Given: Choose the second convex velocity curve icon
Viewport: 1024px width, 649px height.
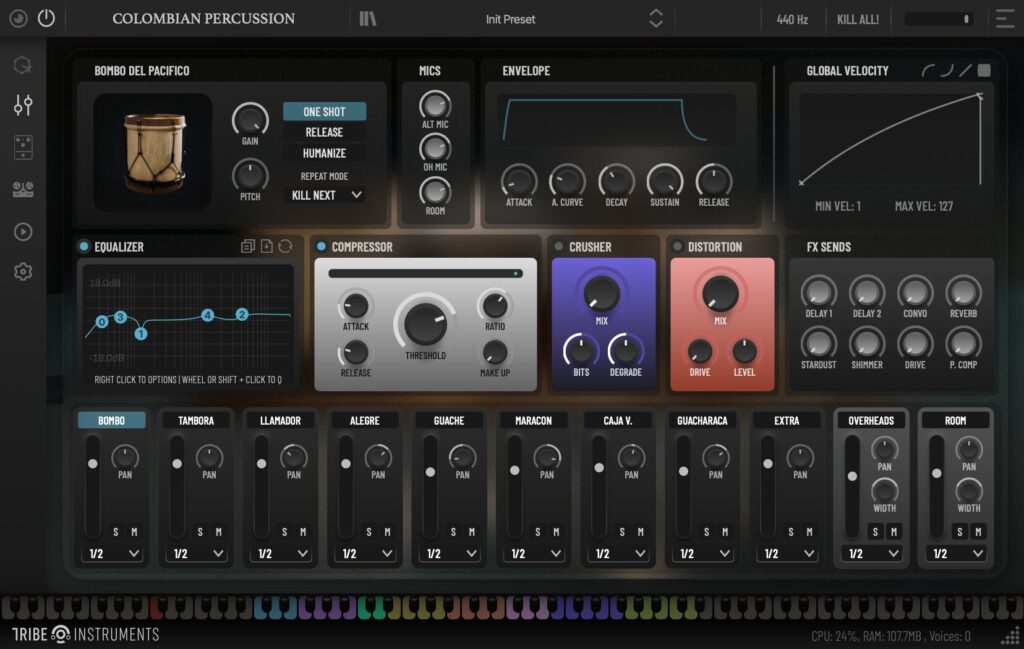Looking at the screenshot, I should click(946, 71).
